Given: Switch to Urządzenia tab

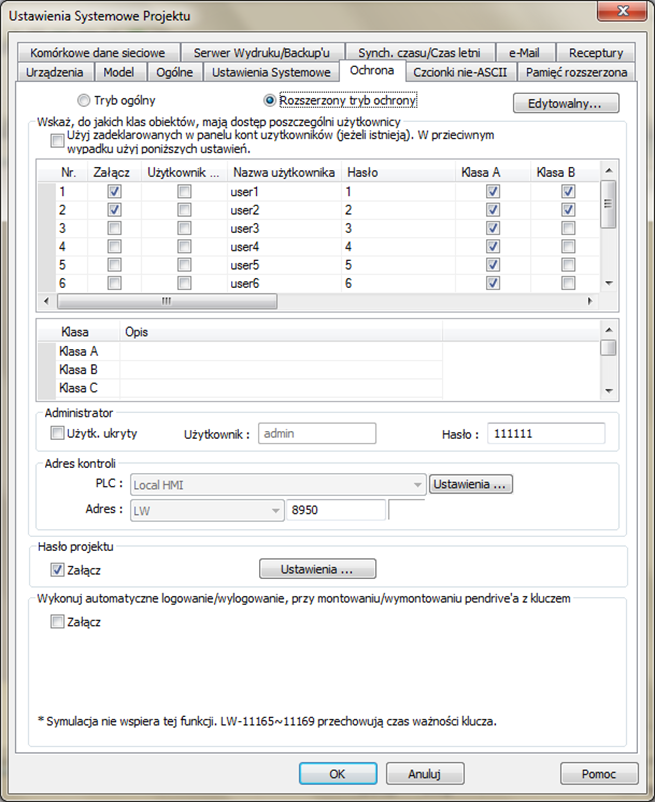Looking at the screenshot, I should pos(55,72).
